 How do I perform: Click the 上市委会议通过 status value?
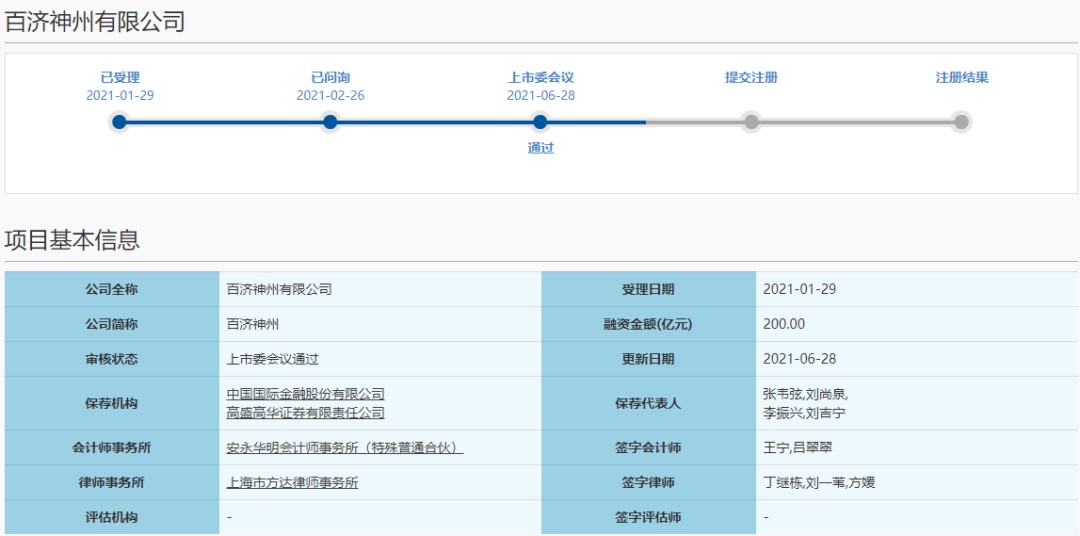273,359
